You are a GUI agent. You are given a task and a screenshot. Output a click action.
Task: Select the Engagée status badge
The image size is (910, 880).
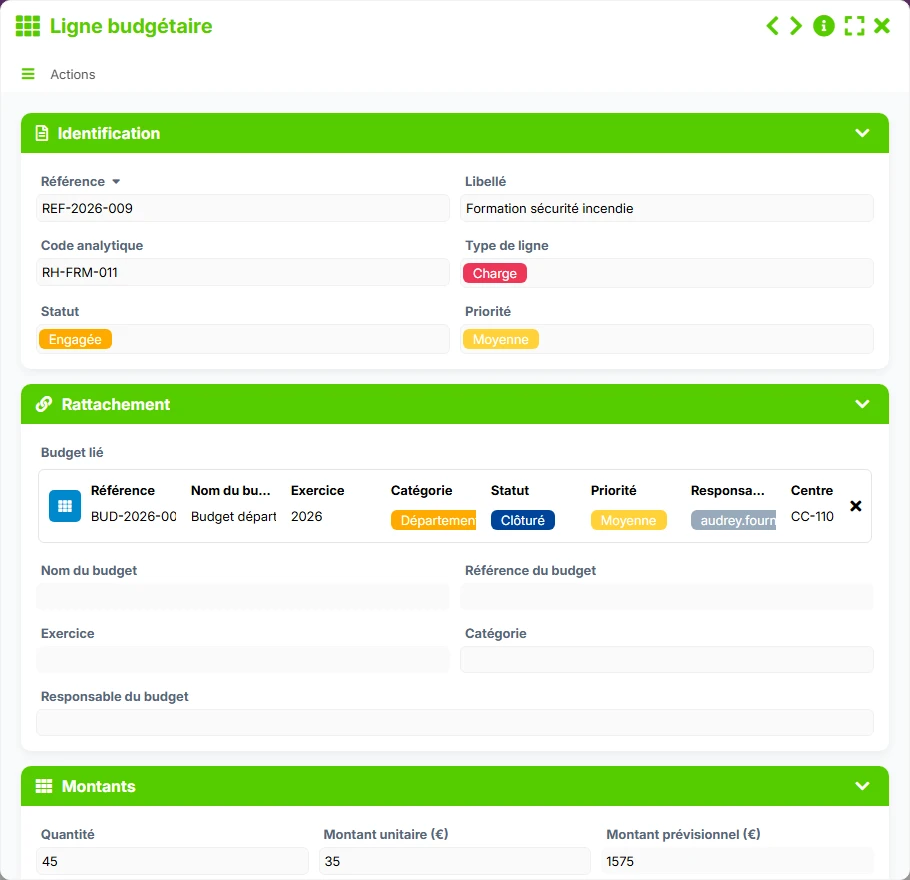pos(75,340)
